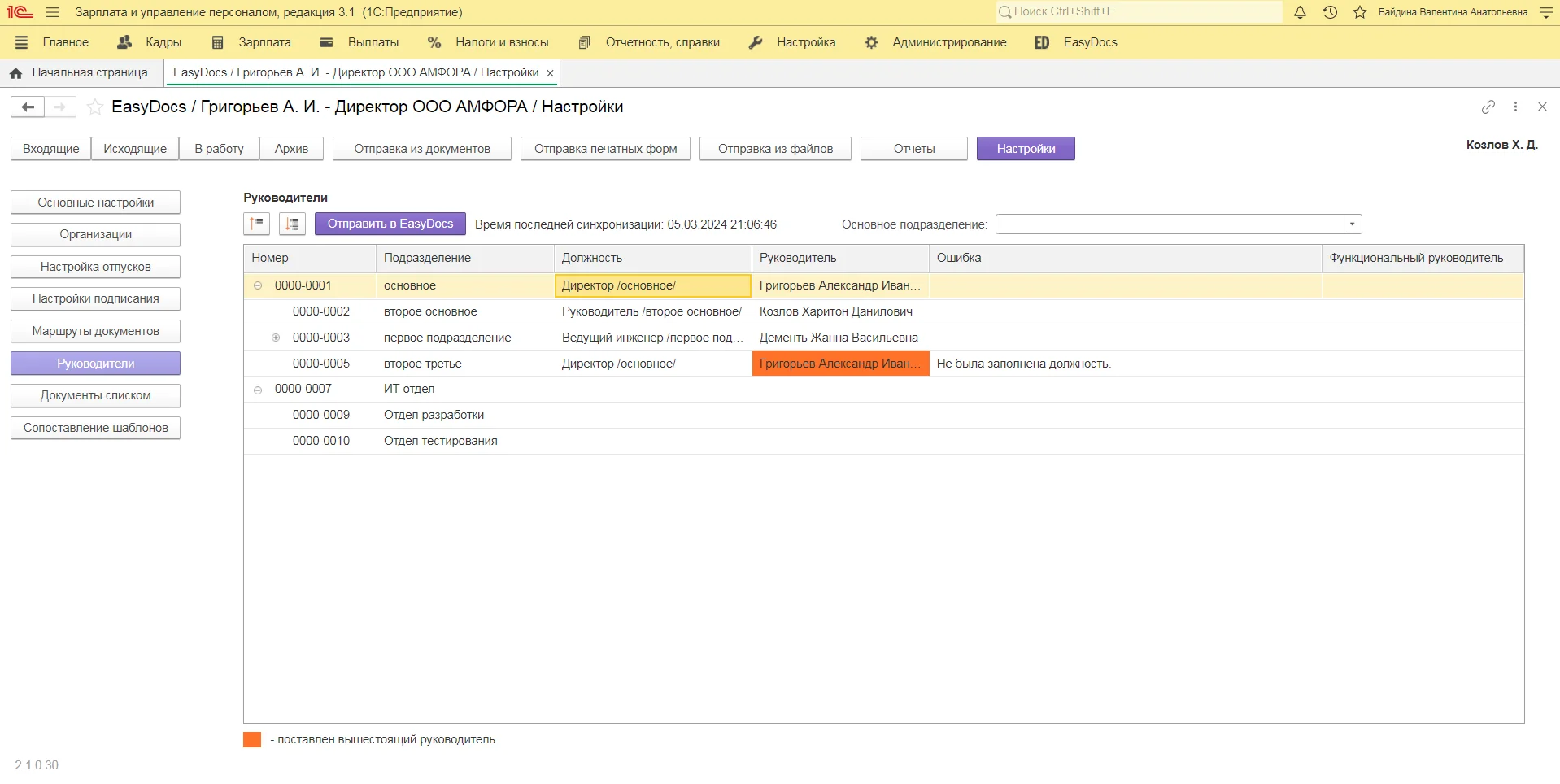Add page to favorites via title star
This screenshot has height=784, width=1560.
(95, 107)
